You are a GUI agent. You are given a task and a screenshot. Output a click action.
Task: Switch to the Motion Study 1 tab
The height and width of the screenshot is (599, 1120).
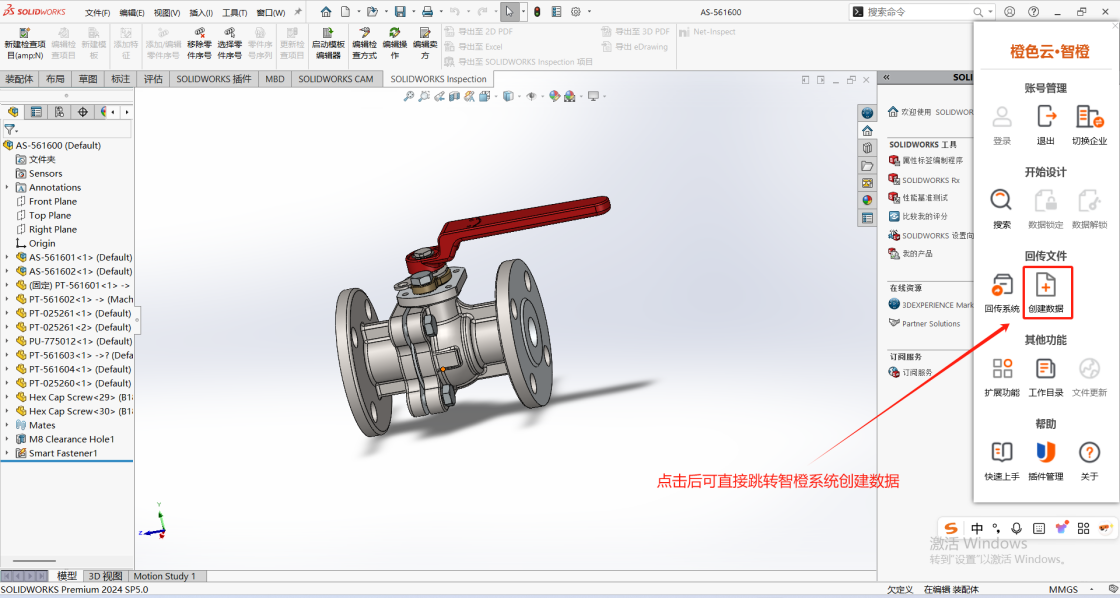click(164, 576)
